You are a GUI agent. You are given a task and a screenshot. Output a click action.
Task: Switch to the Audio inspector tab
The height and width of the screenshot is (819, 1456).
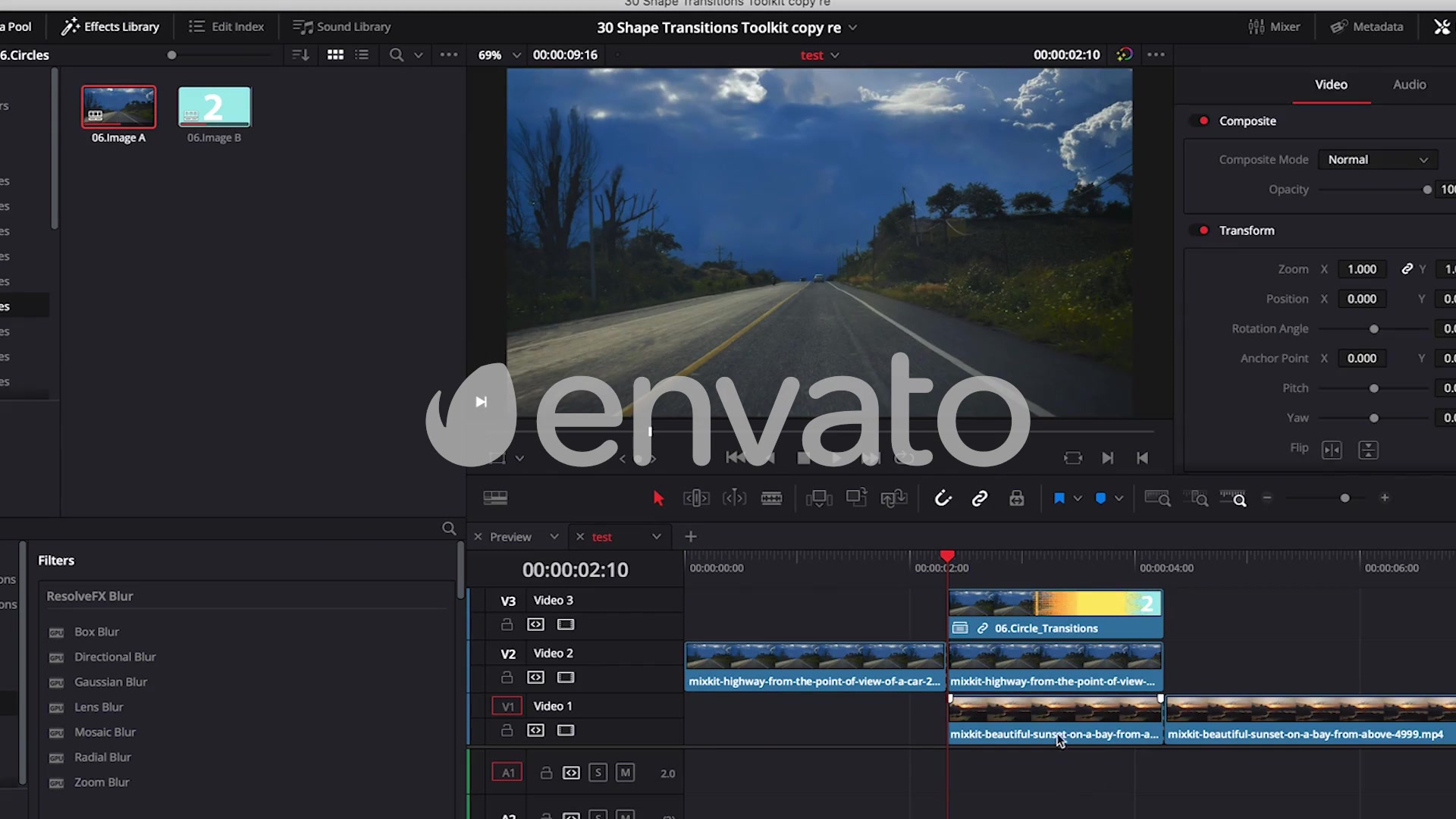point(1409,84)
